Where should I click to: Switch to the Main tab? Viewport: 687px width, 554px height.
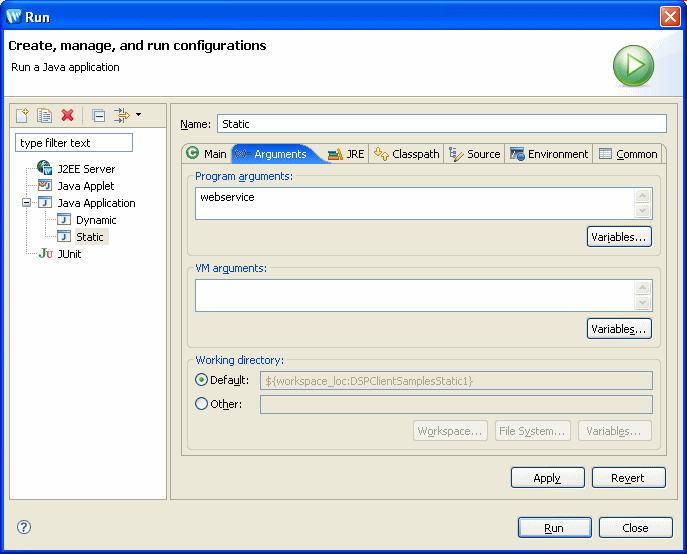click(206, 154)
